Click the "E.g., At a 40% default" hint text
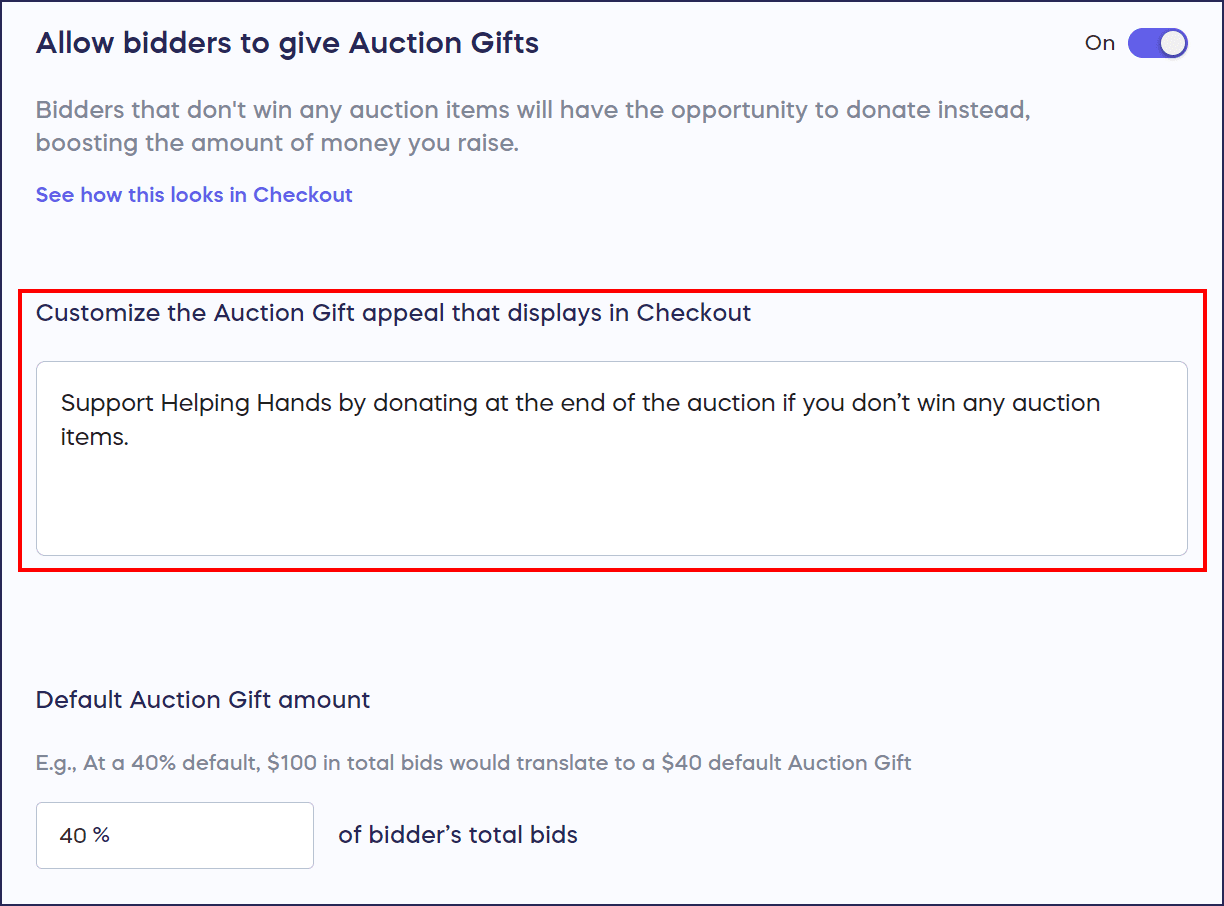The image size is (1224, 906). [473, 763]
